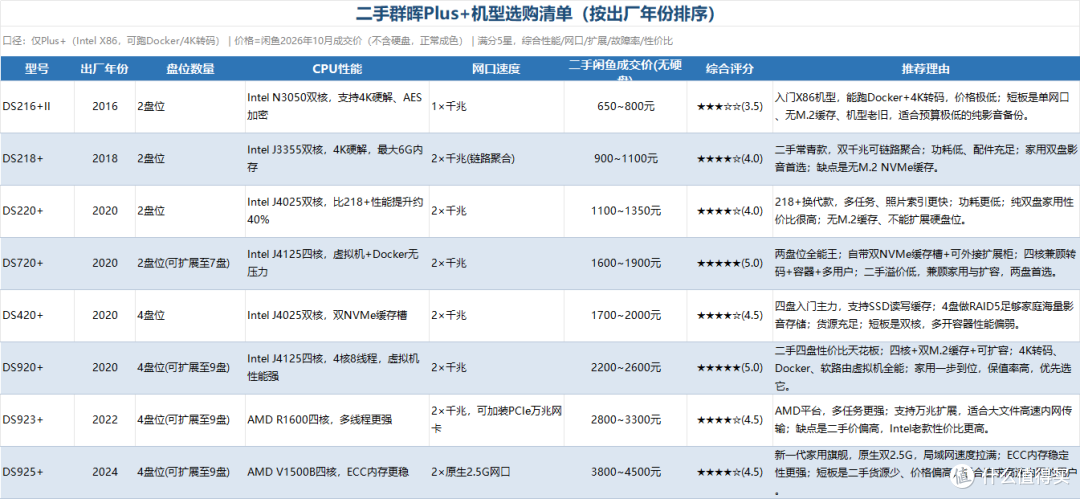This screenshot has height=499, width=1080.
Task: Select the DS420+ 4.5 rating cell
Action: (730, 316)
